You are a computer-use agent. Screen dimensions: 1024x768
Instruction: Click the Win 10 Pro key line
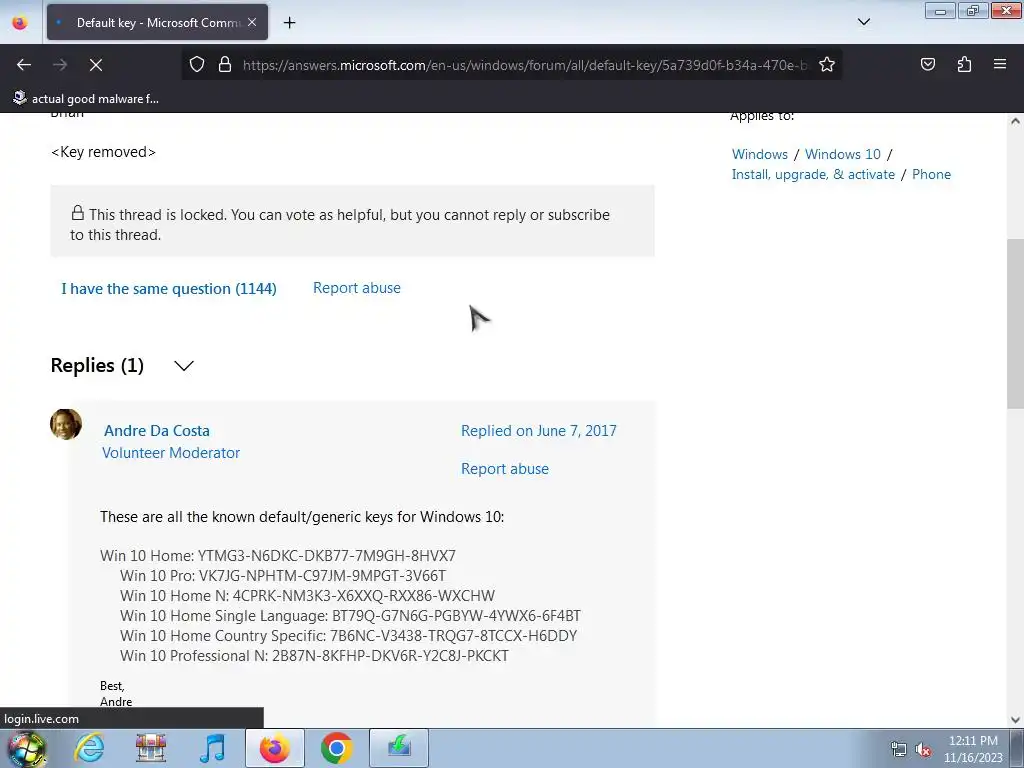click(x=283, y=576)
